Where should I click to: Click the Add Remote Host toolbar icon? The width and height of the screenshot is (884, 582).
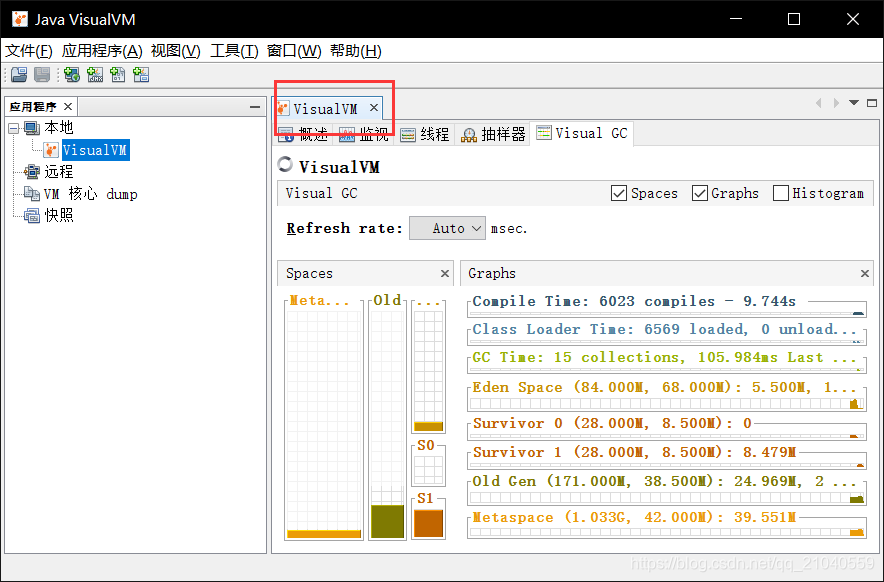pos(72,74)
